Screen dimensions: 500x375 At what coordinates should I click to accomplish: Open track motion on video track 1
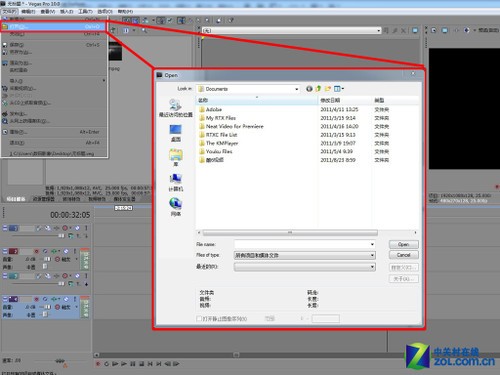pyautogui.click(x=48, y=228)
